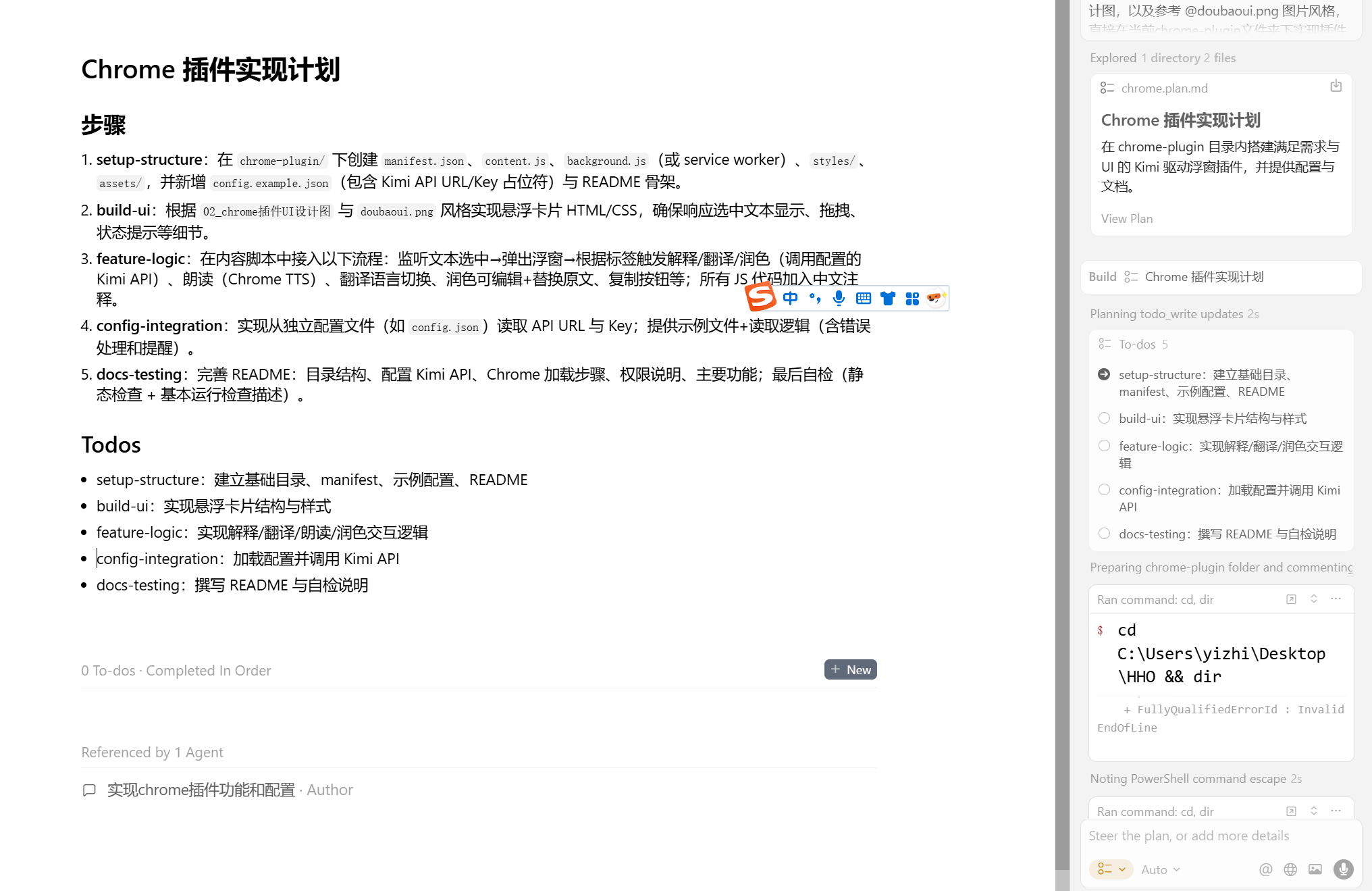Click the View Plan link
Screen dimensions: 1372x891
(x=1126, y=218)
